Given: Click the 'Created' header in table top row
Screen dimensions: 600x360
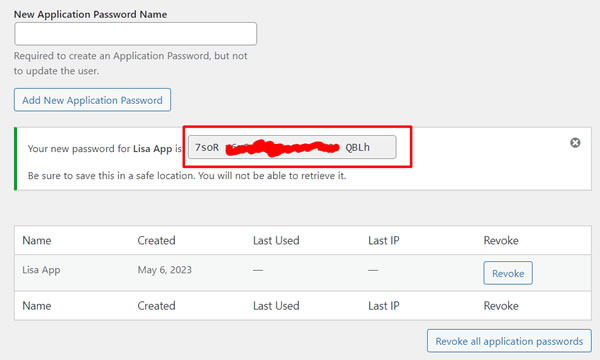Looking at the screenshot, I should pyautogui.click(x=156, y=241).
